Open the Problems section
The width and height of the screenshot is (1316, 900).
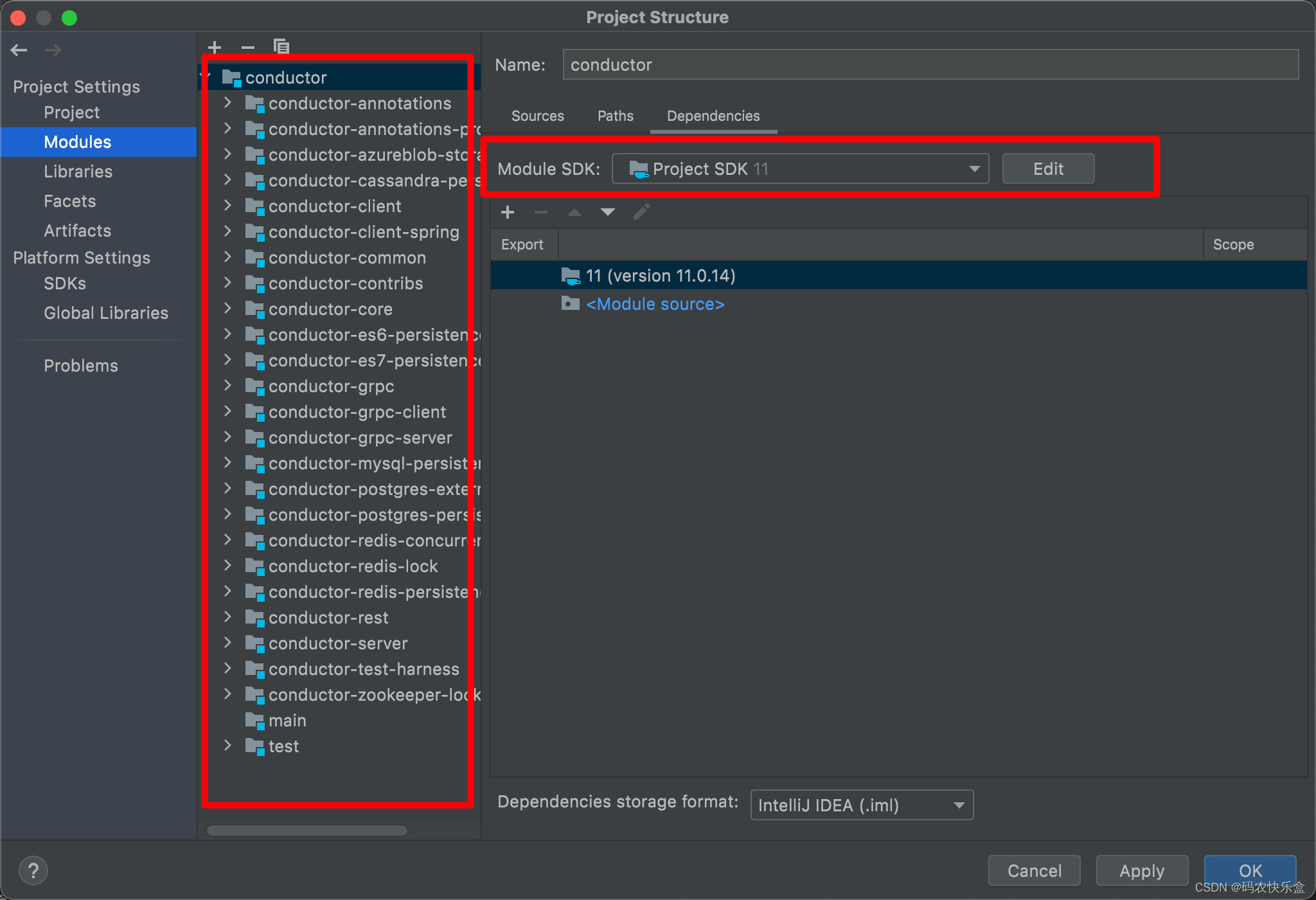[81, 366]
